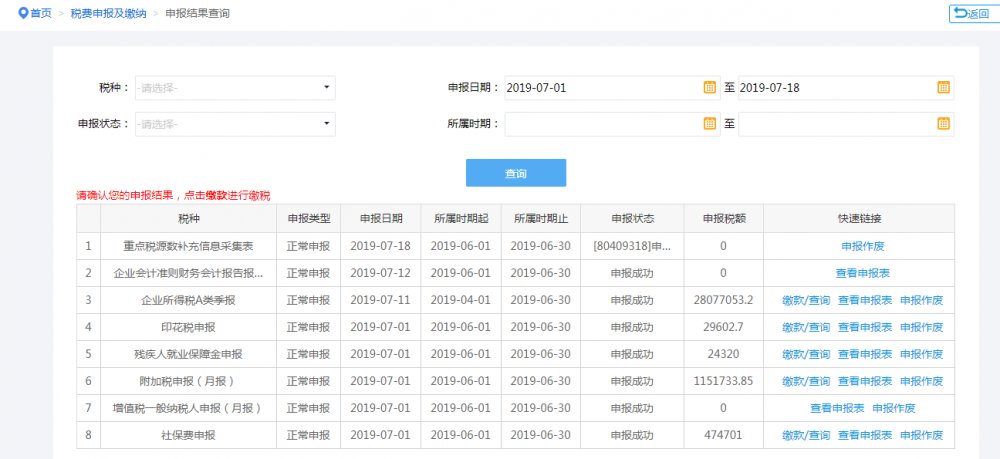Image resolution: width=1000 pixels, height=459 pixels.
Task: Click 查看申报表 for 社保费申报
Action: click(x=865, y=435)
